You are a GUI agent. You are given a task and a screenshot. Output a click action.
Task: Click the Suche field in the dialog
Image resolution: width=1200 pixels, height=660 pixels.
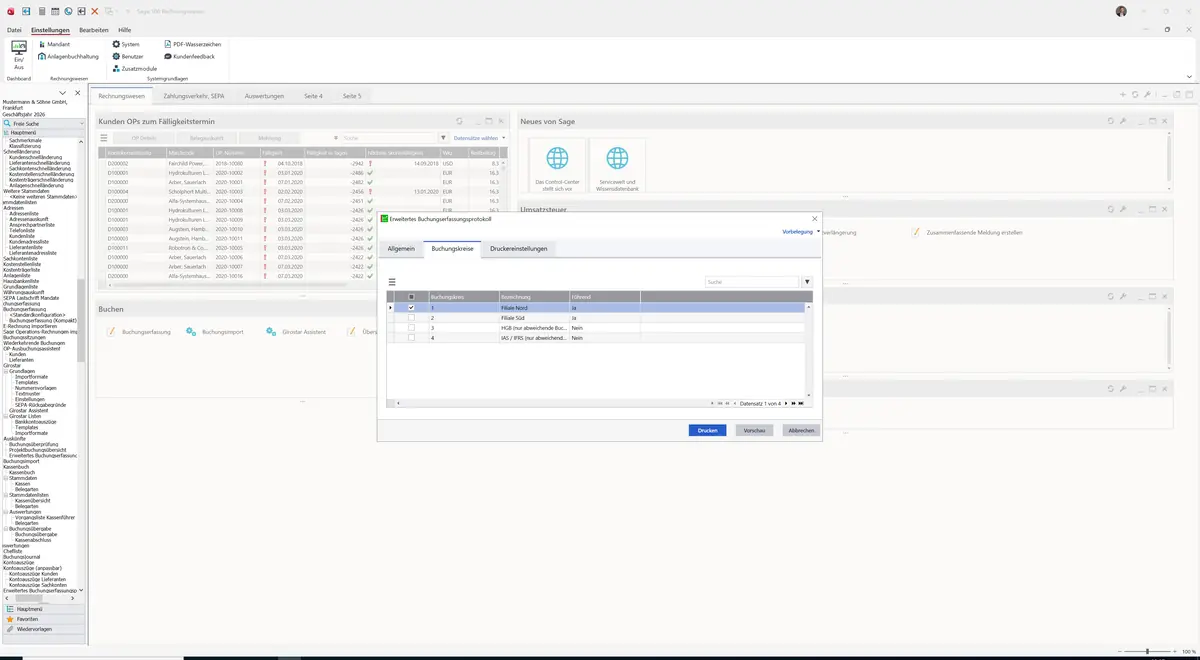[x=751, y=282]
